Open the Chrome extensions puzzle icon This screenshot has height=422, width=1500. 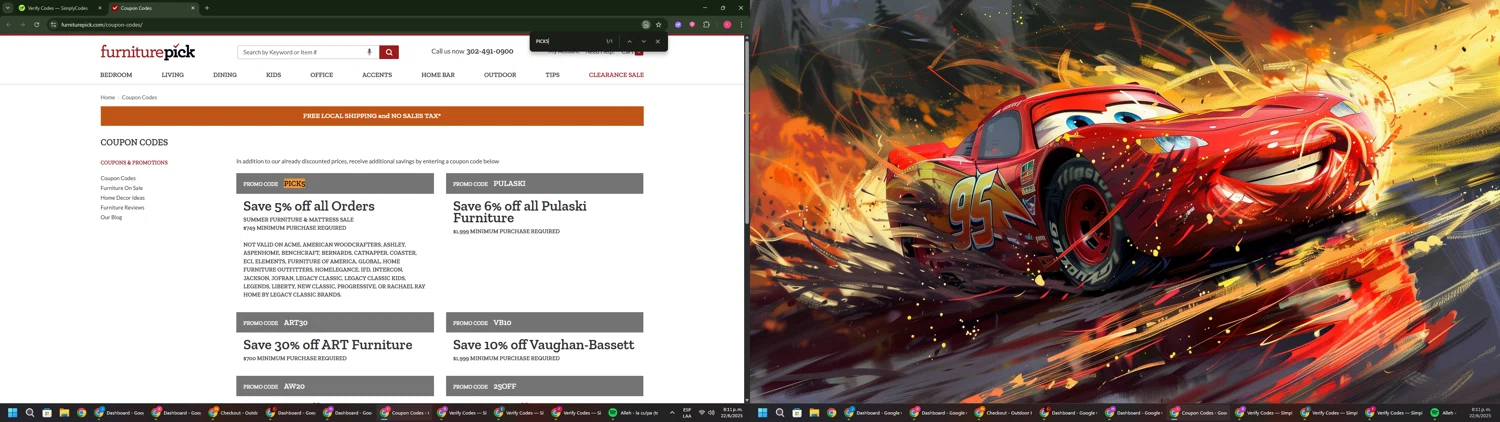[706, 24]
